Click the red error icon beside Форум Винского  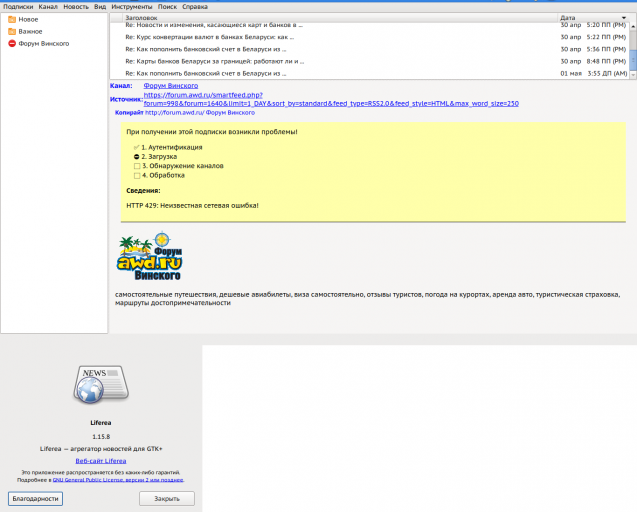click(x=12, y=43)
